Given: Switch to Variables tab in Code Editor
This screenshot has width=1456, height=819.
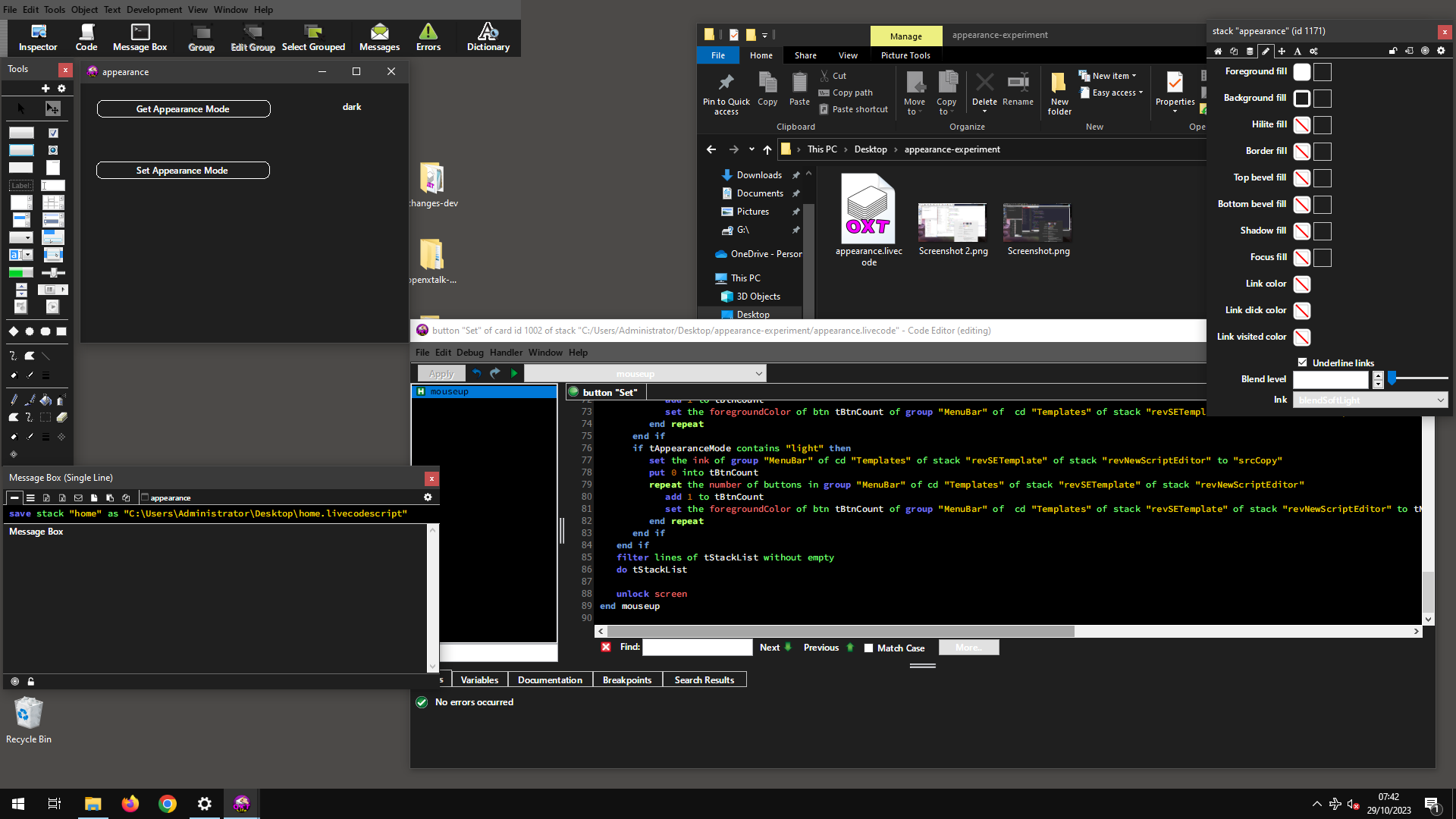Looking at the screenshot, I should (x=479, y=680).
